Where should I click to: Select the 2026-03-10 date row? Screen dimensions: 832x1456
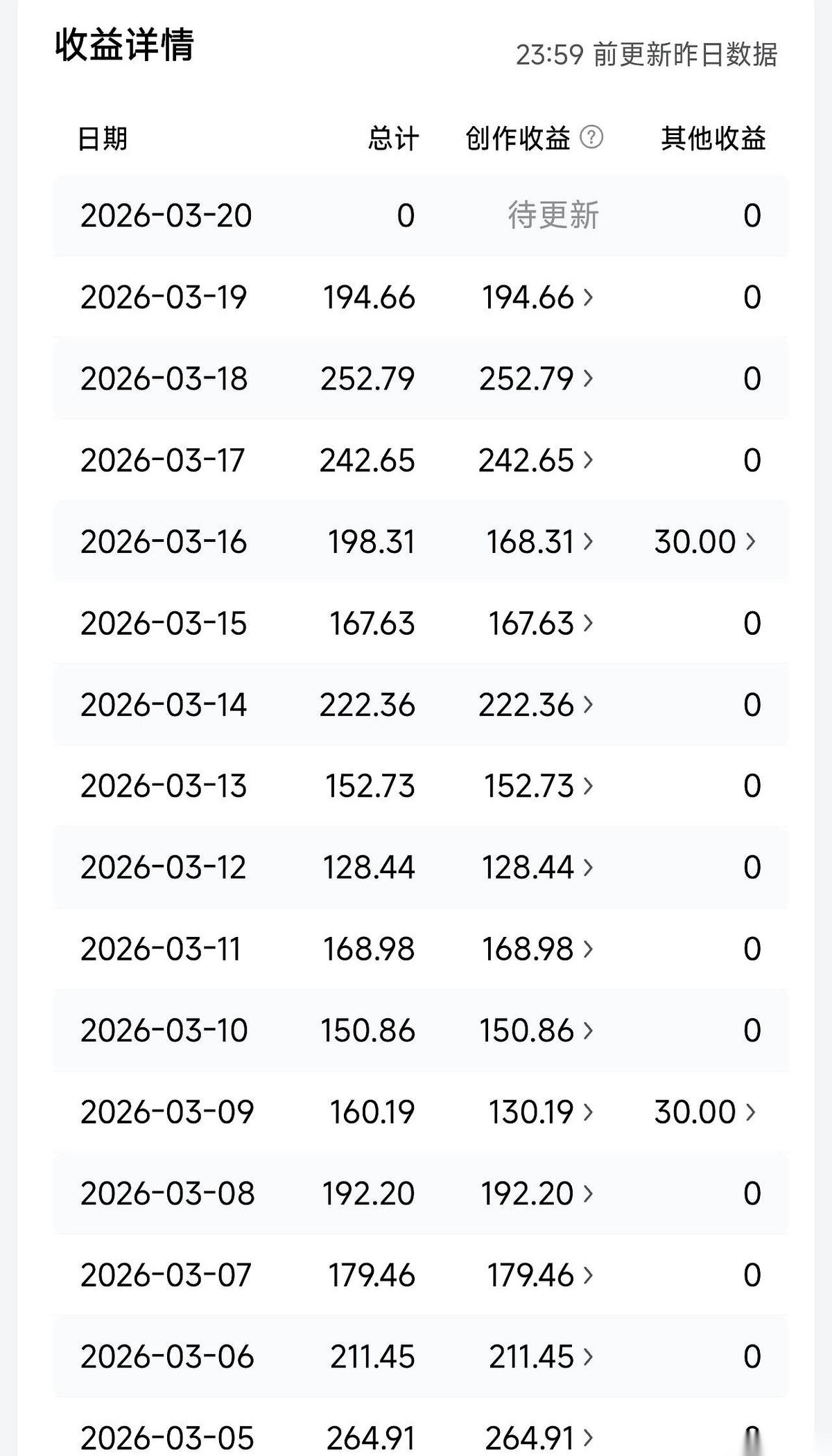(x=421, y=1030)
